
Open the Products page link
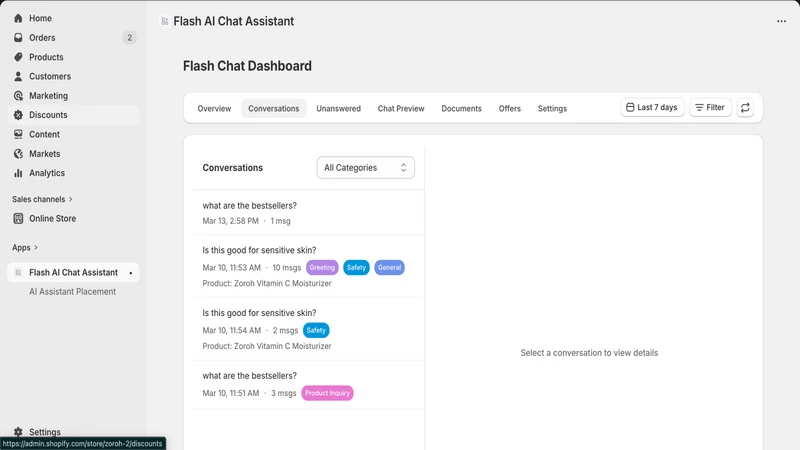[x=46, y=57]
